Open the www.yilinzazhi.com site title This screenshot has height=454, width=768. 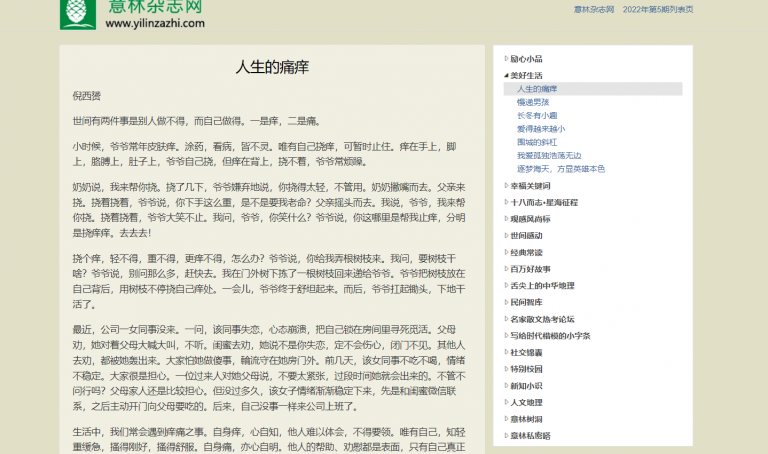pyautogui.click(x=155, y=23)
